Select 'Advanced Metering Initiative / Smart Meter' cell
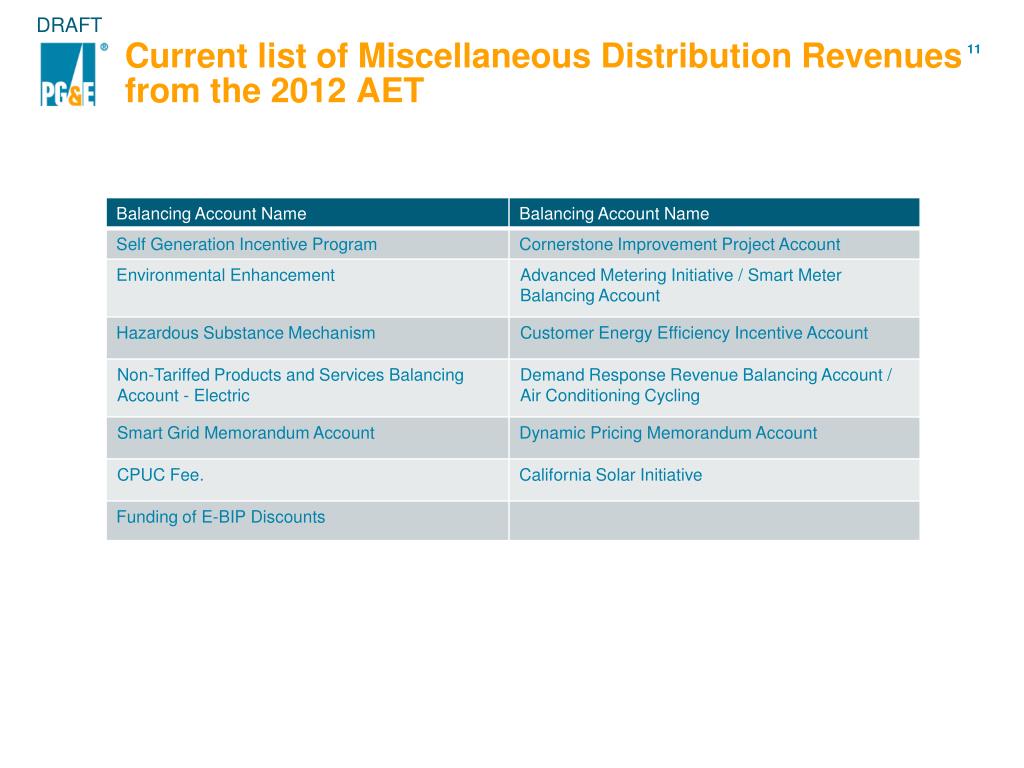Viewport: 1024px width, 768px height. click(x=714, y=288)
